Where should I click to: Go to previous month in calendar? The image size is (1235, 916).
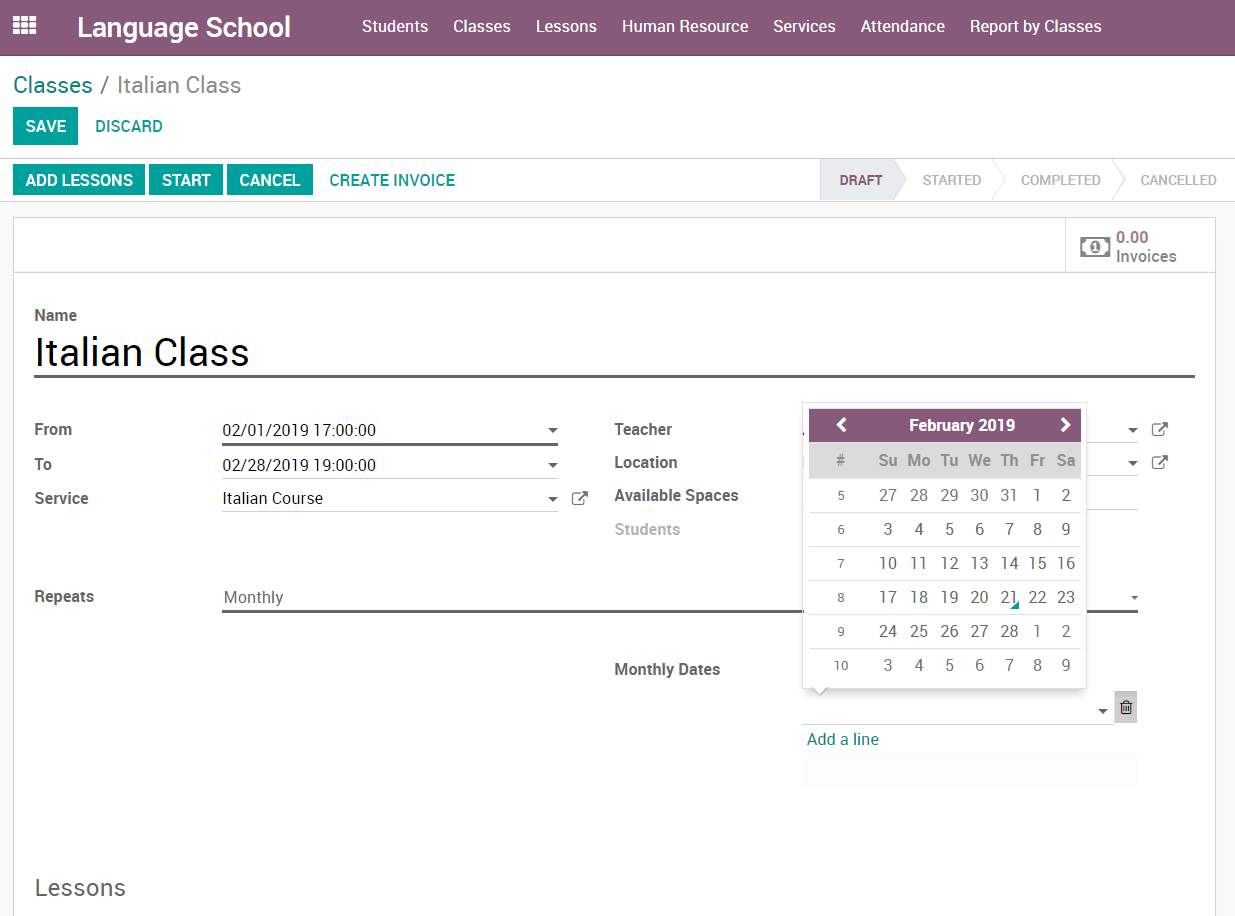pos(841,425)
